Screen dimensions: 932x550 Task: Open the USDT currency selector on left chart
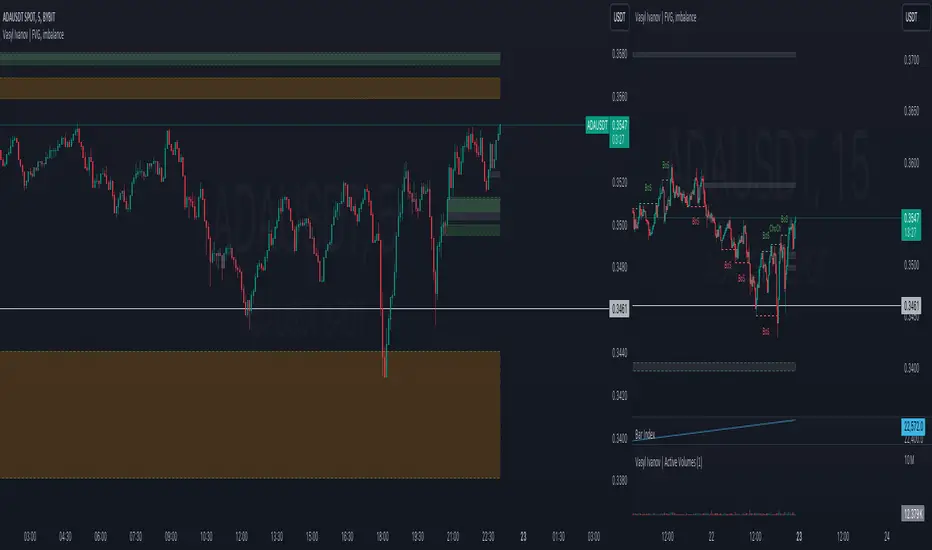coord(619,17)
